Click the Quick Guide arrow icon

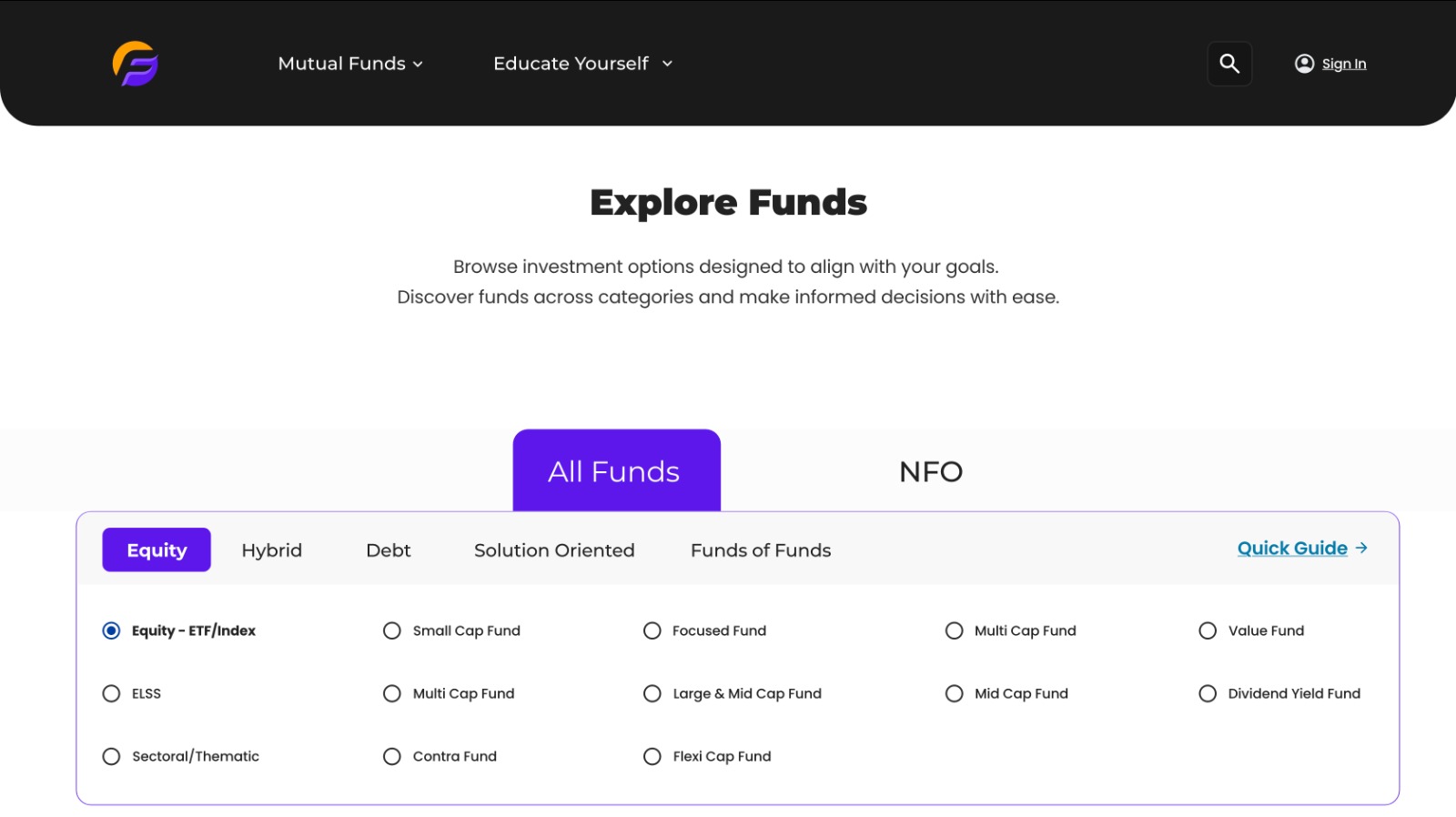point(1361,548)
